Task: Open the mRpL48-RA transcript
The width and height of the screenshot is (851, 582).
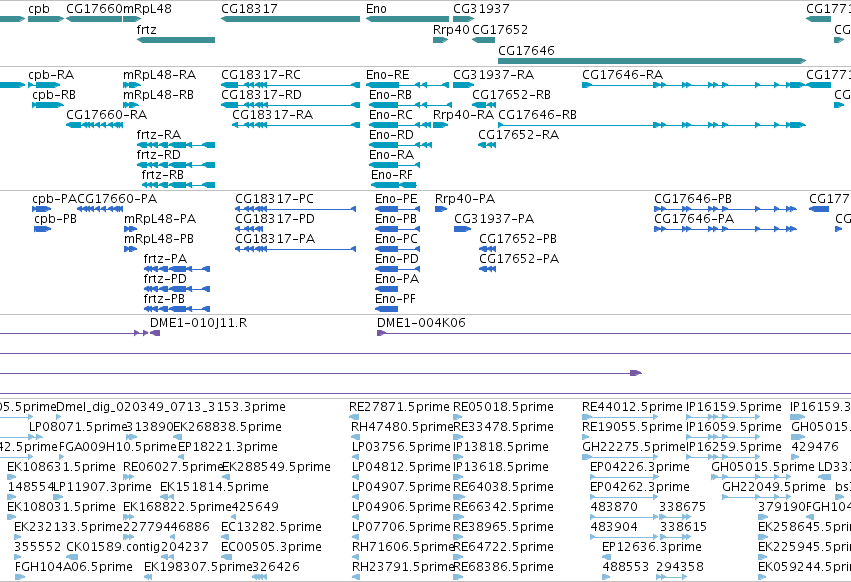Action: click(132, 85)
